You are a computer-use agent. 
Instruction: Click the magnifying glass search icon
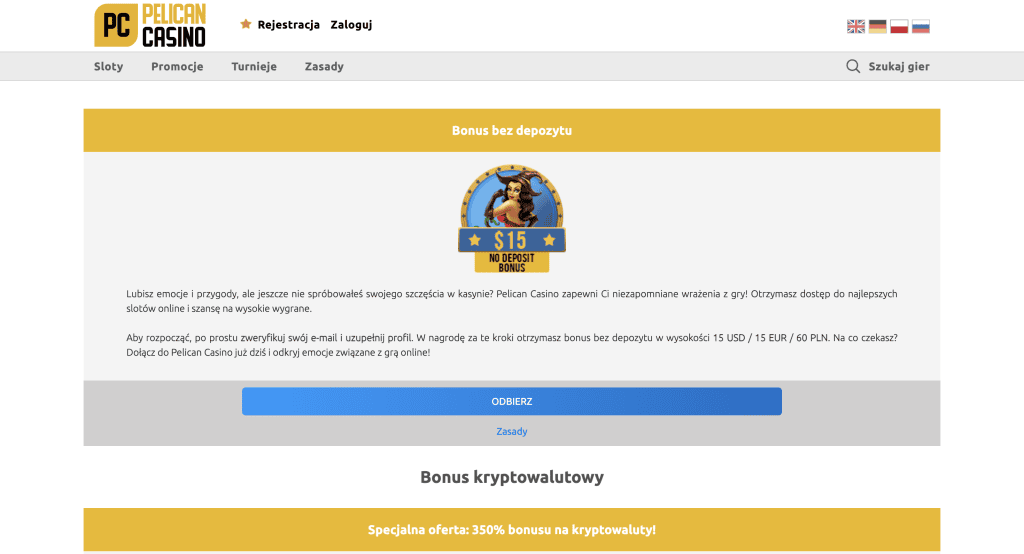[x=853, y=66]
